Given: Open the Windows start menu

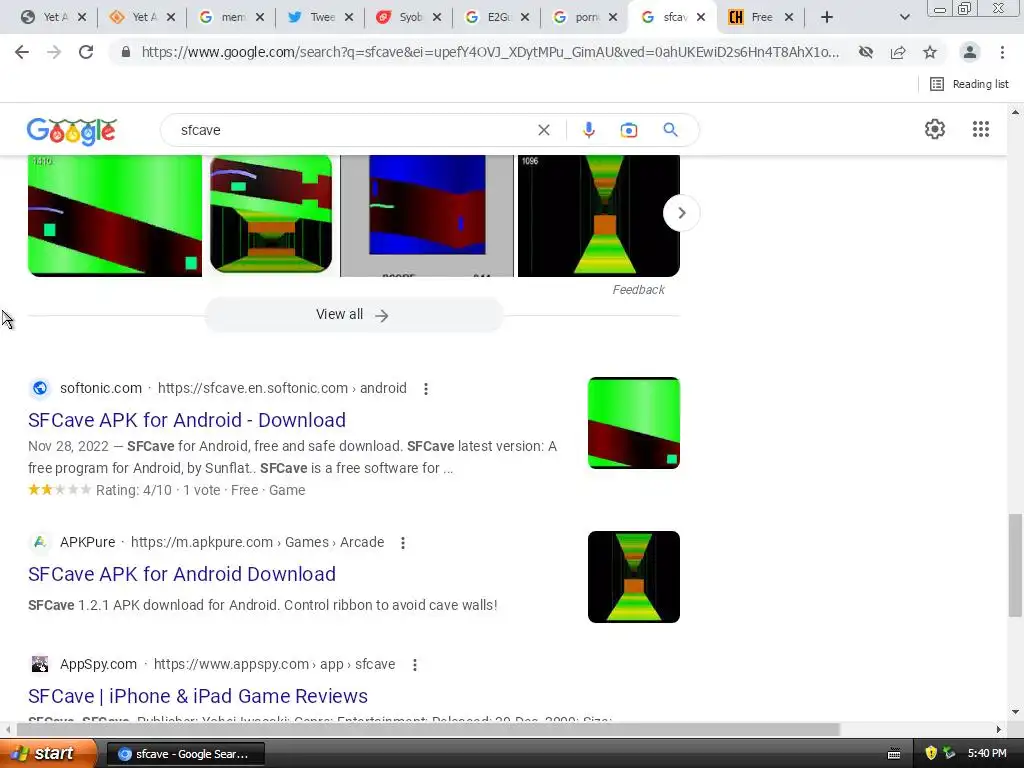Looking at the screenshot, I should (x=48, y=754).
